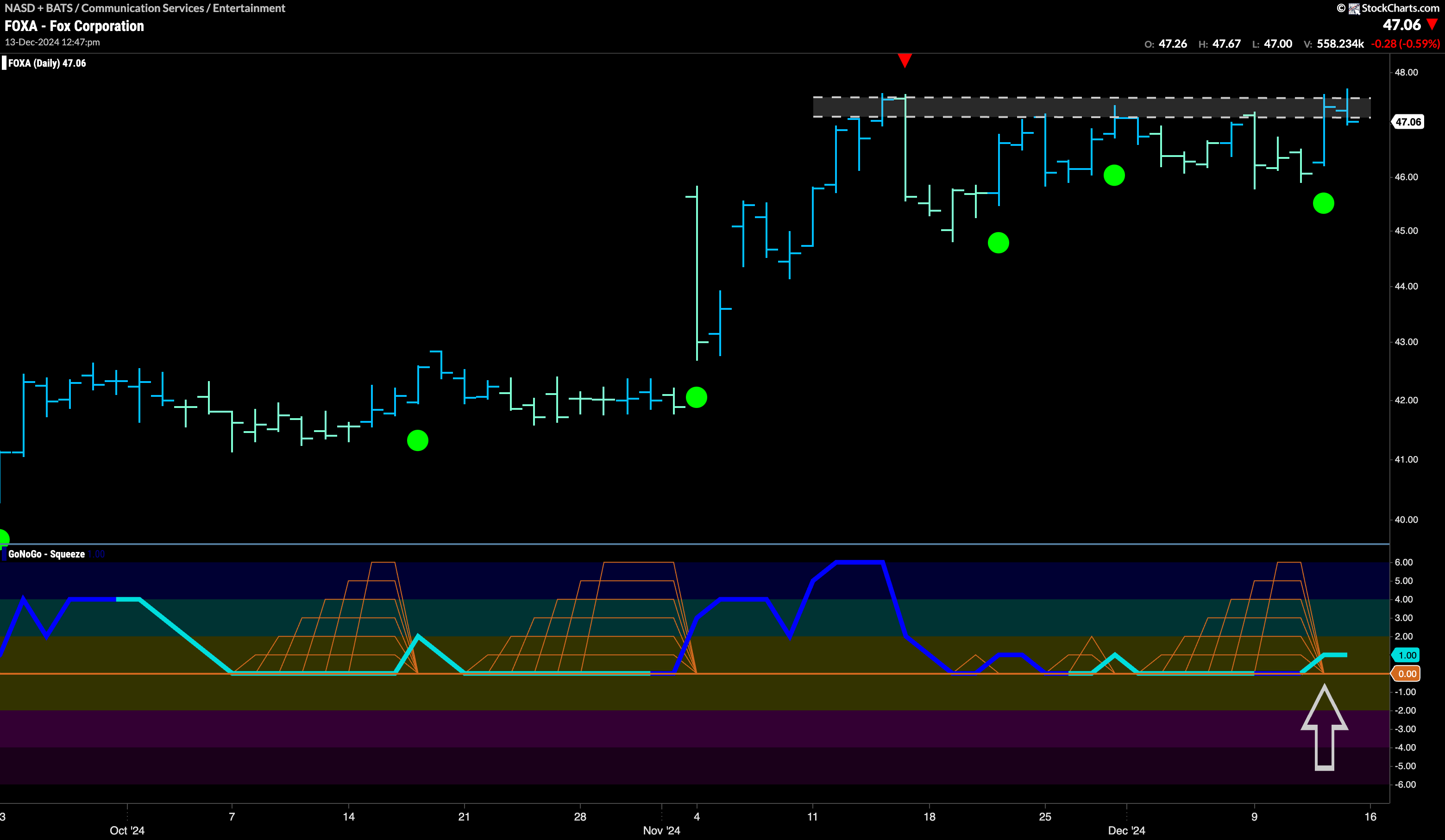
Task: Click the -0.28 (-0.59%) change text
Action: 1405,44
